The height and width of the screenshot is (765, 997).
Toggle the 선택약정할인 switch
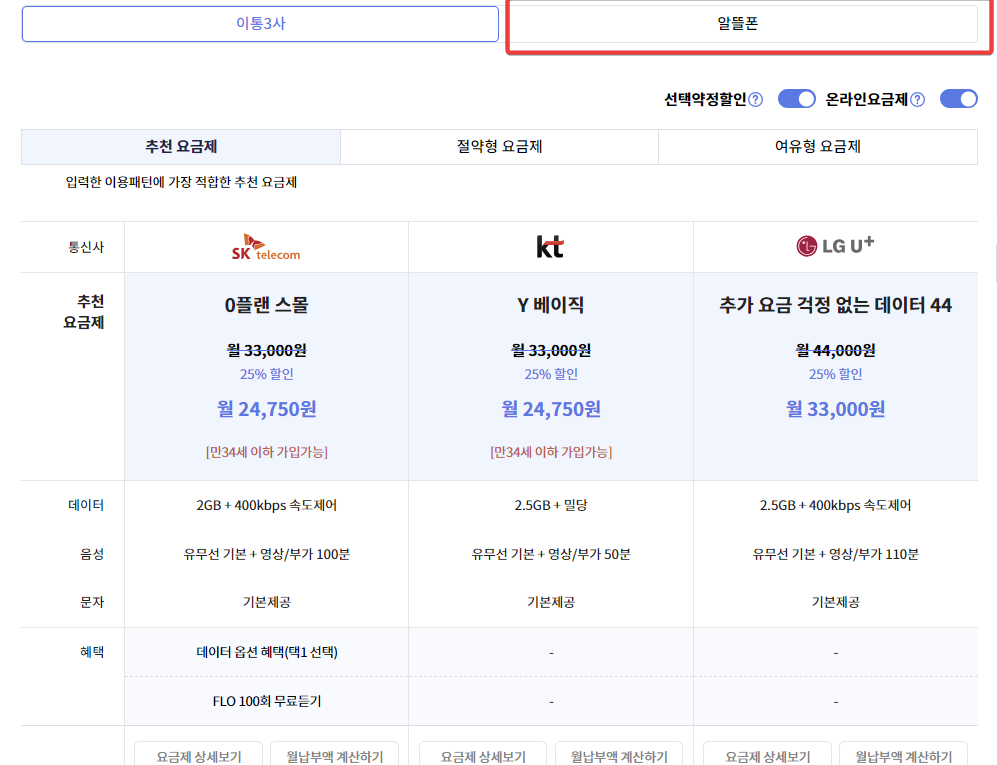(x=797, y=99)
